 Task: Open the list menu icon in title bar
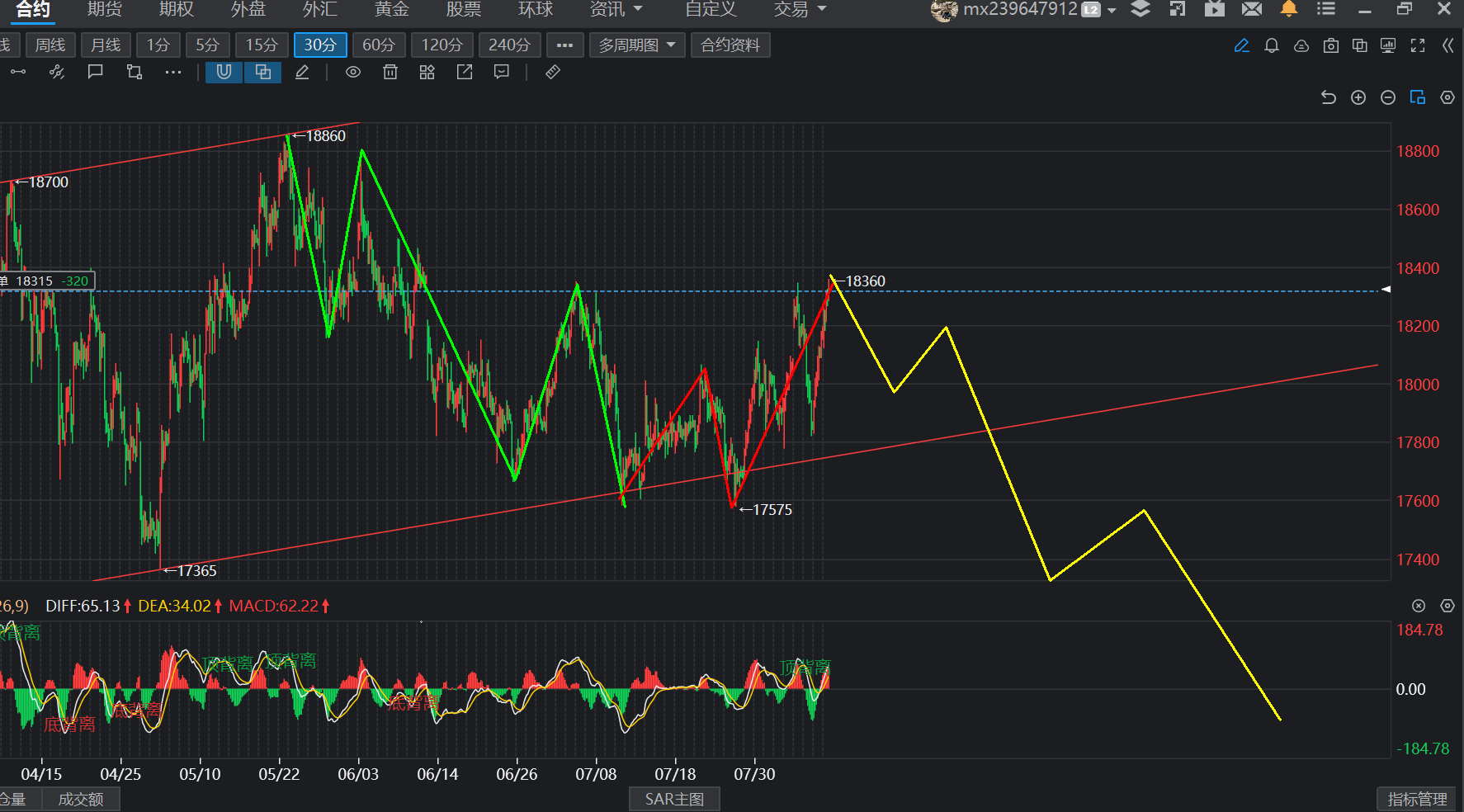pos(1326,9)
